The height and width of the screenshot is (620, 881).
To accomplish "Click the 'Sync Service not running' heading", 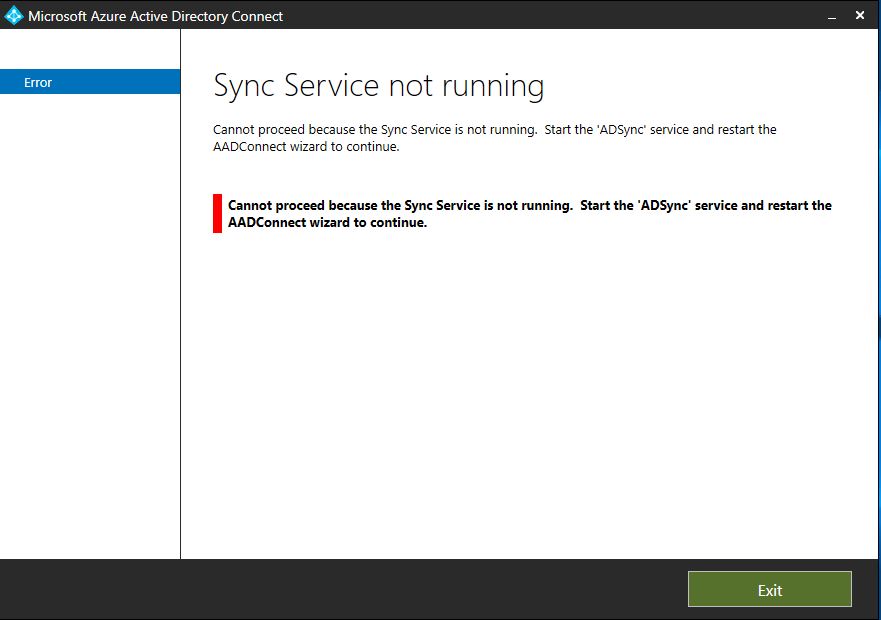I will [x=379, y=86].
